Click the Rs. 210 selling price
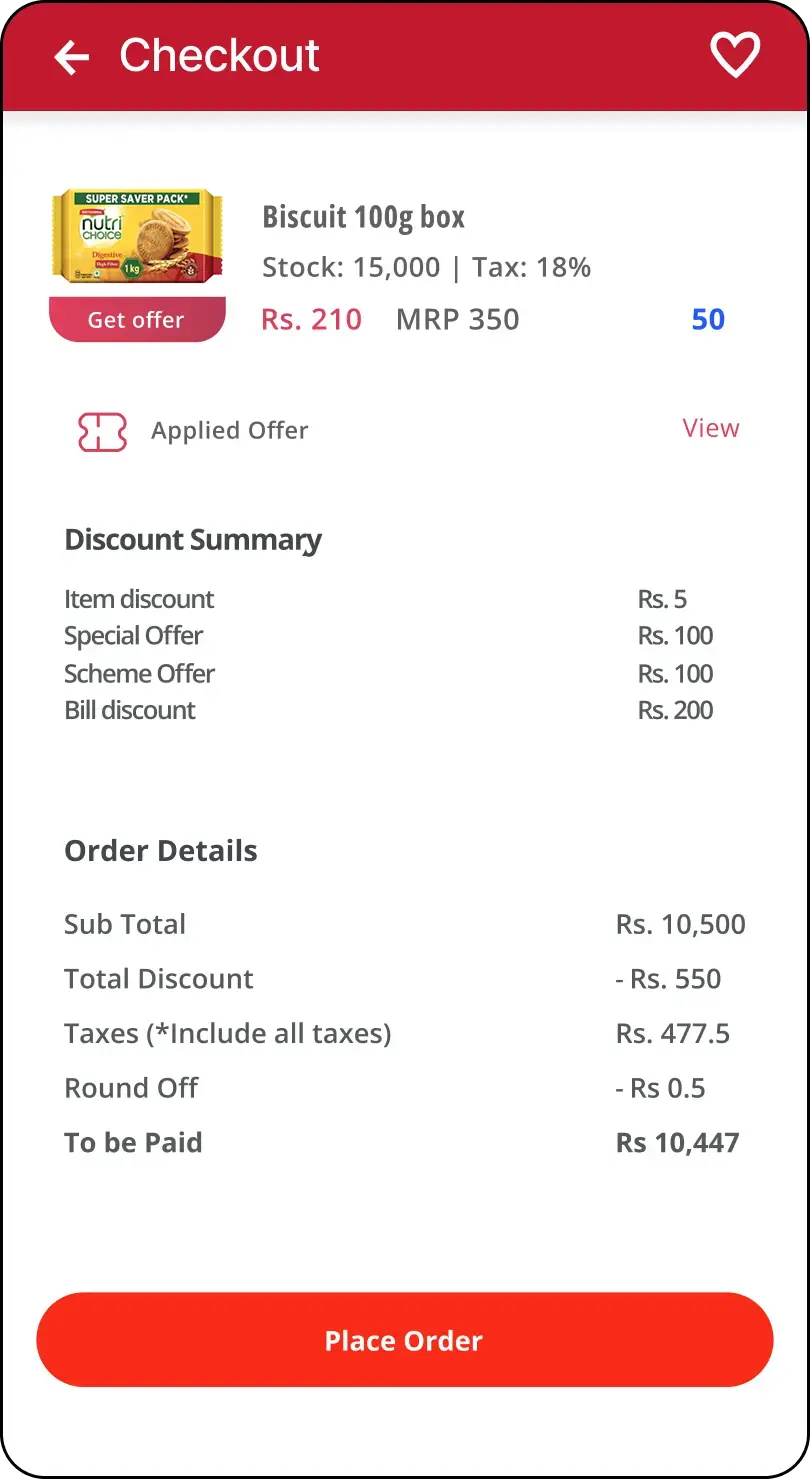 [x=311, y=320]
